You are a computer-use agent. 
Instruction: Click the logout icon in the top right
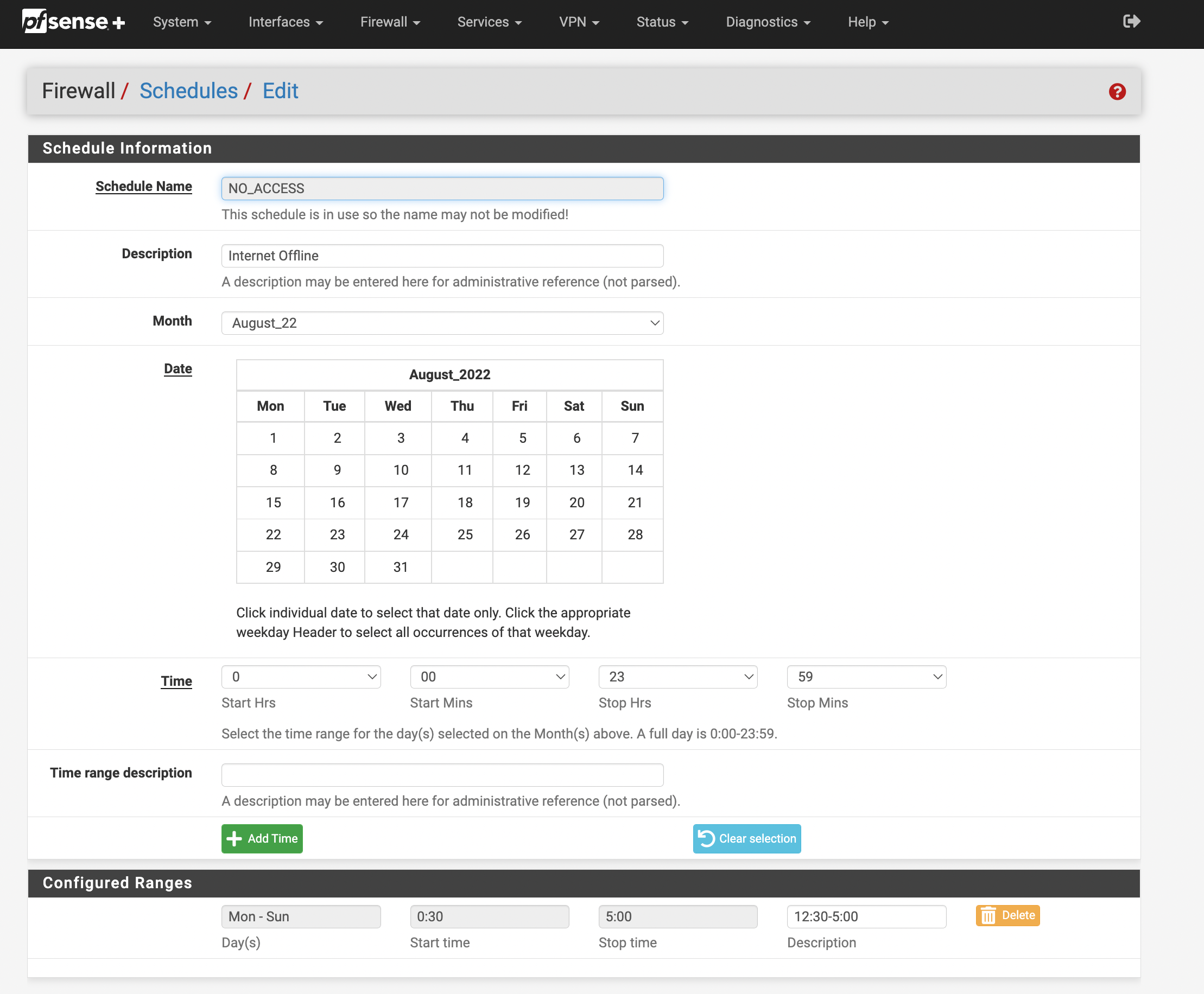[x=1131, y=21]
